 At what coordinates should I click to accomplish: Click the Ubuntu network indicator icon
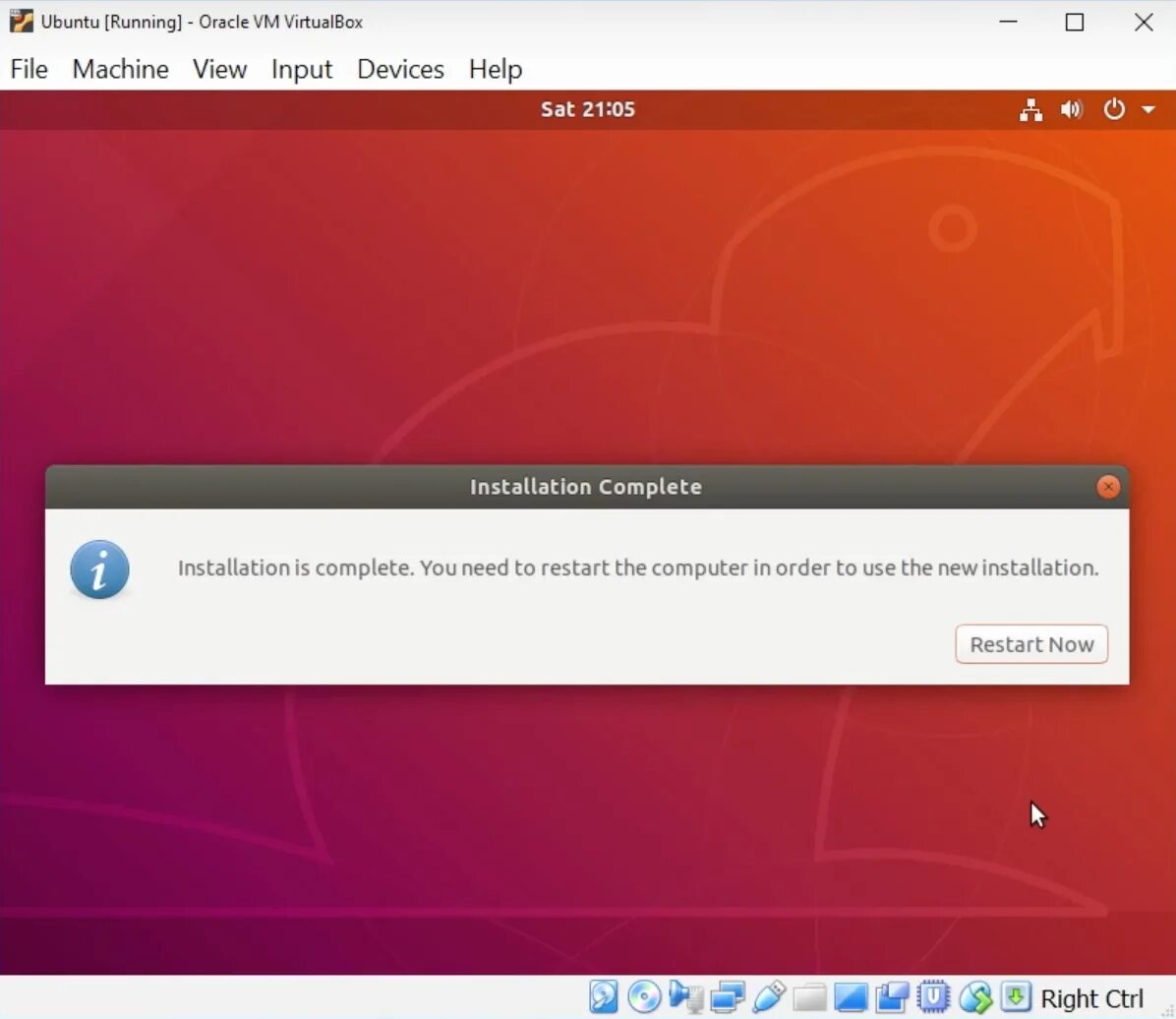(1030, 109)
